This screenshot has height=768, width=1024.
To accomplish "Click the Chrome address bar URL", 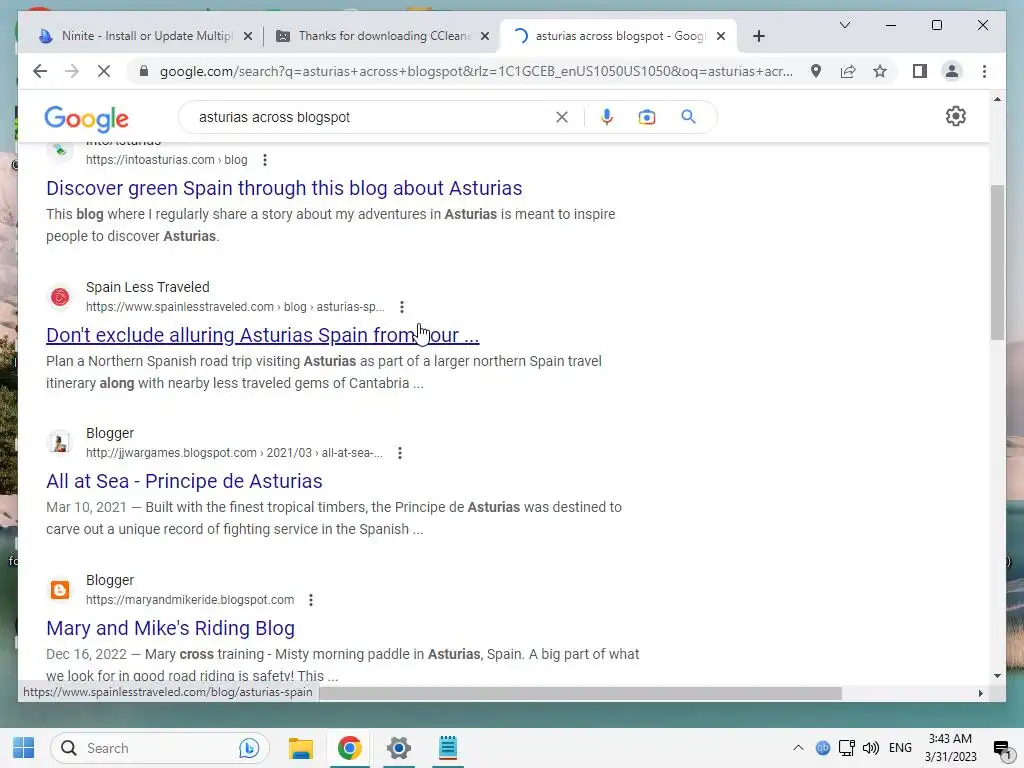I will click(476, 71).
